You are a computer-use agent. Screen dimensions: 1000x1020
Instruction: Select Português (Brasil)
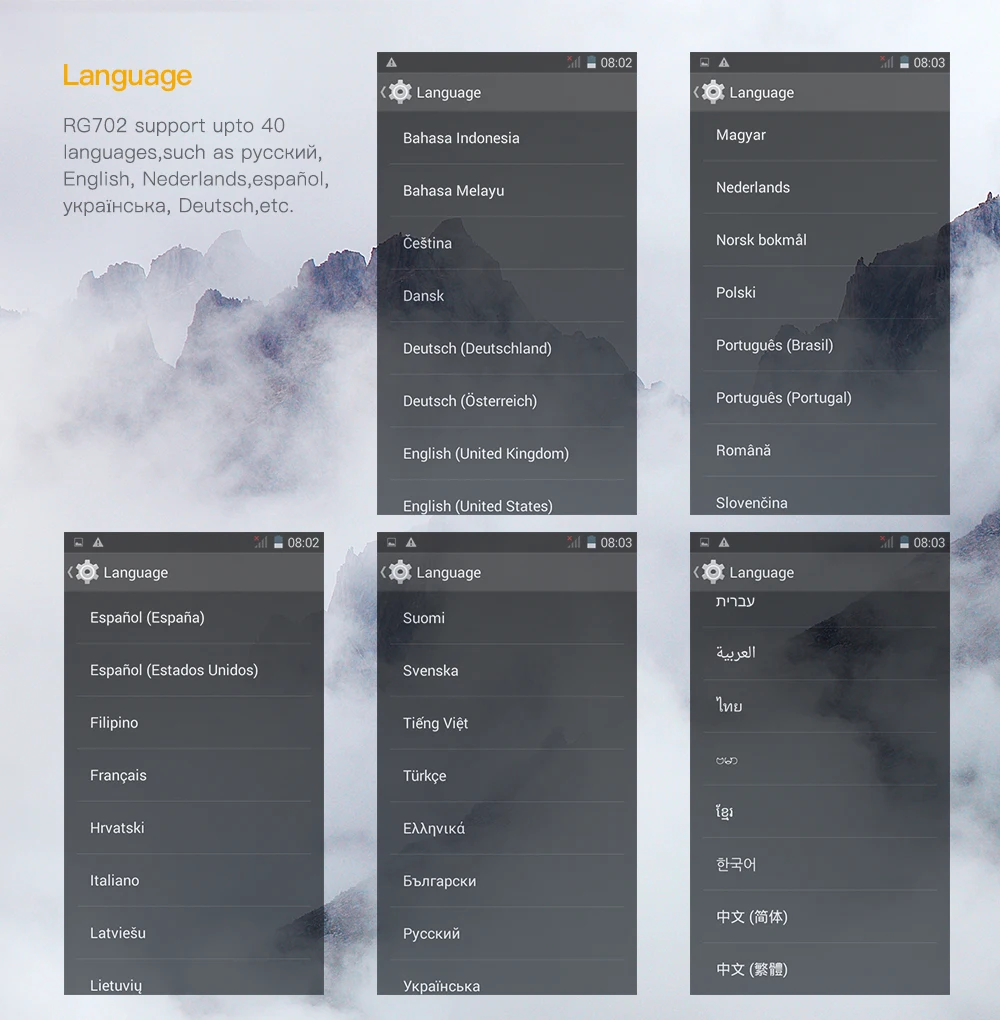[820, 345]
